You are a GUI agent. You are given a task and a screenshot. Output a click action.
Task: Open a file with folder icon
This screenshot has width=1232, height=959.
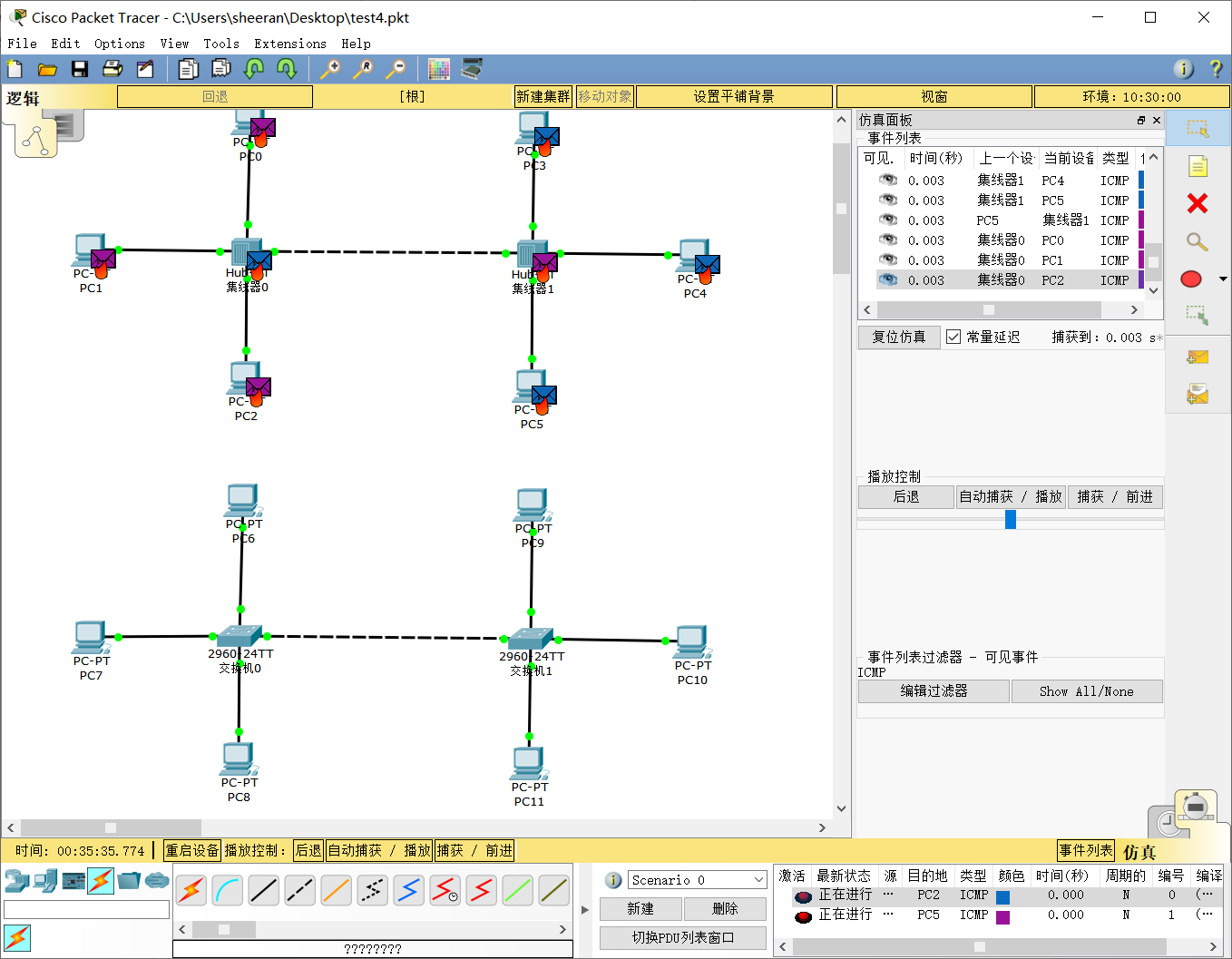click(x=47, y=69)
